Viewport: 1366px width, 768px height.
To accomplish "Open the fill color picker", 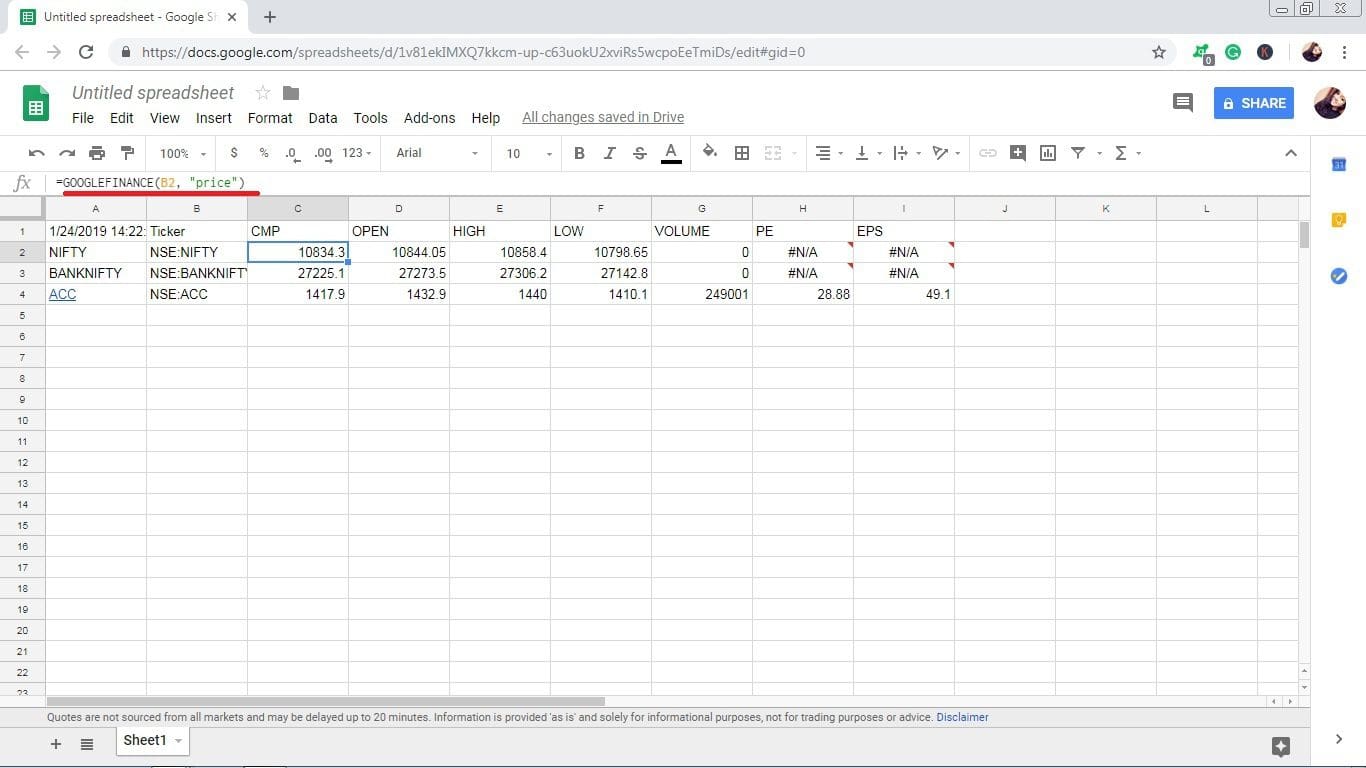I will coord(710,153).
